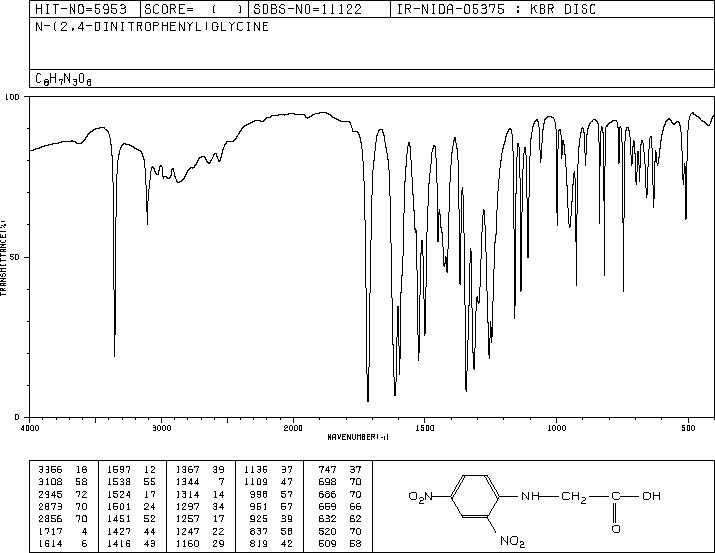Click the carbonyl O below the C atom

pyautogui.click(x=616, y=529)
